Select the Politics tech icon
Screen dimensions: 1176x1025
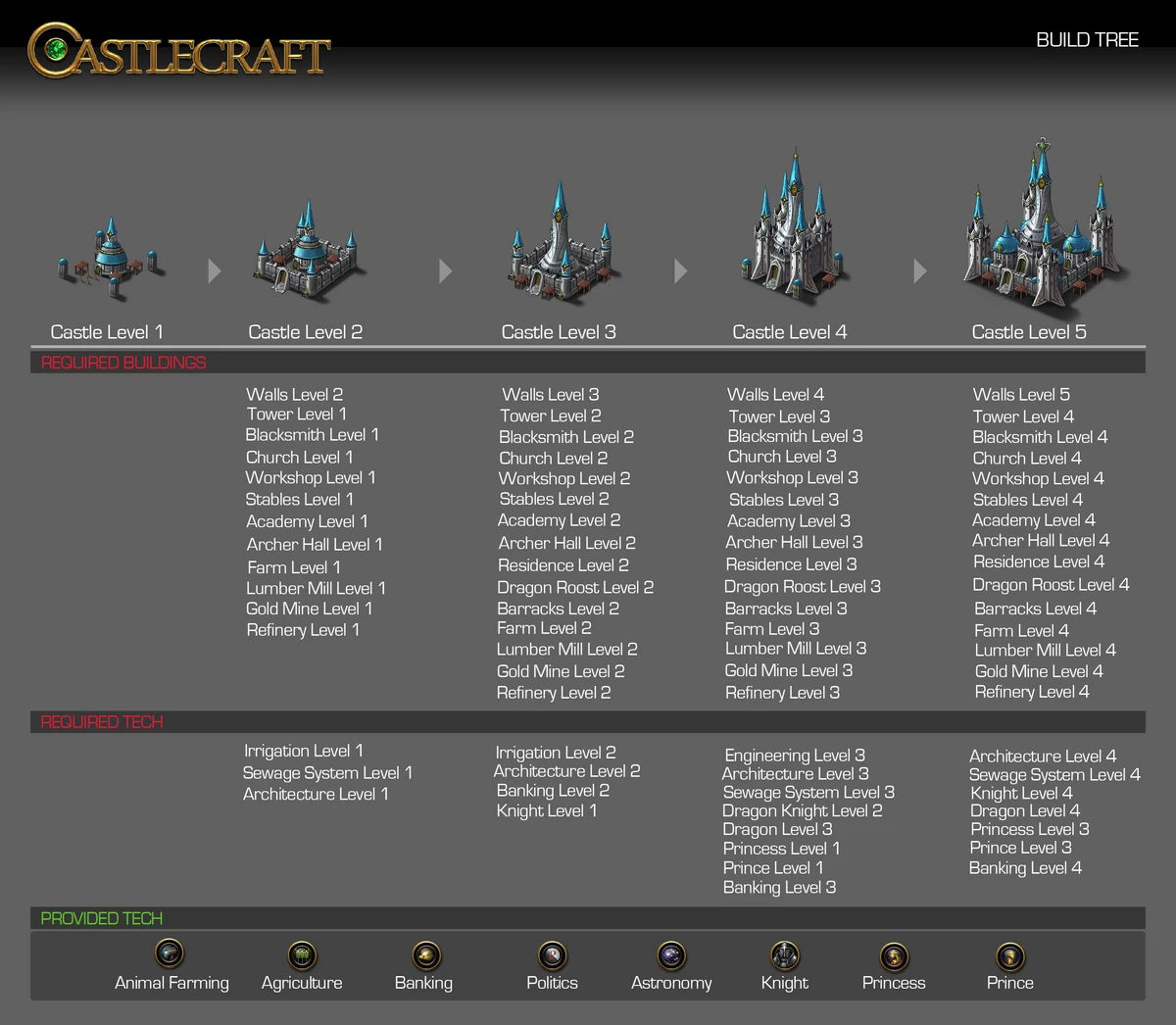point(551,955)
